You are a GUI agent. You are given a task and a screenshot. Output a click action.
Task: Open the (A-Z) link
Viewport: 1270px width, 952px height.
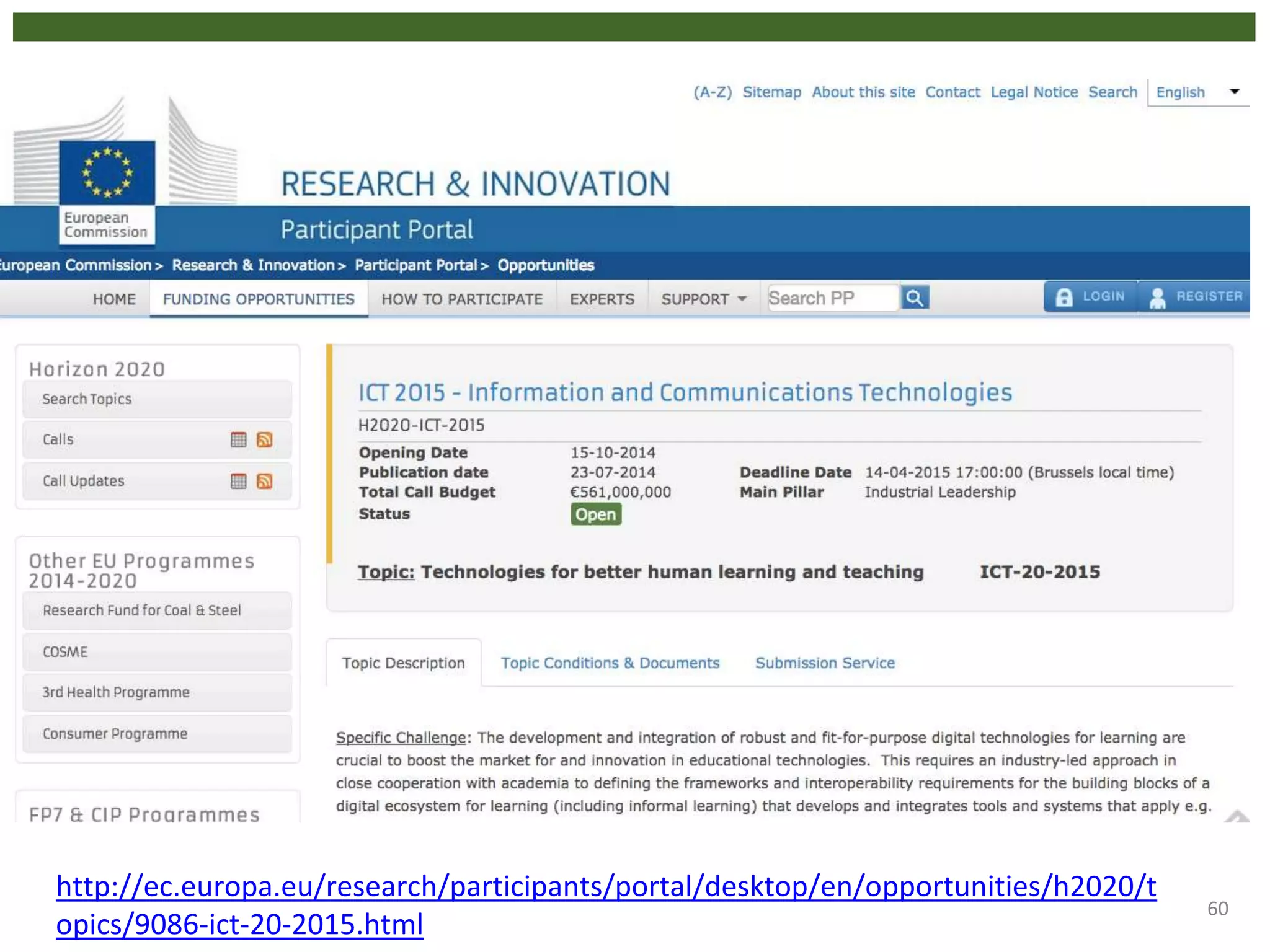[713, 92]
